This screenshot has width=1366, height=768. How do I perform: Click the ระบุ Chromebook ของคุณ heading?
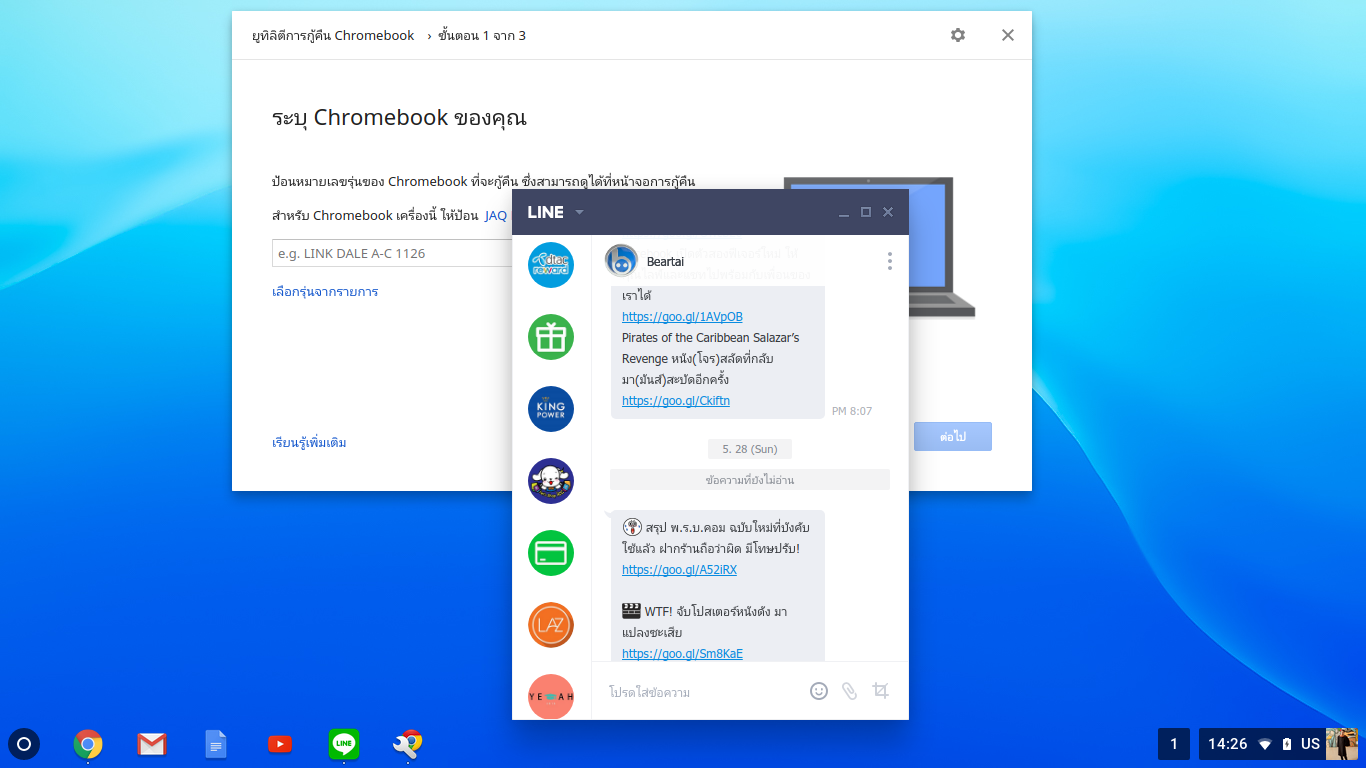tap(399, 118)
